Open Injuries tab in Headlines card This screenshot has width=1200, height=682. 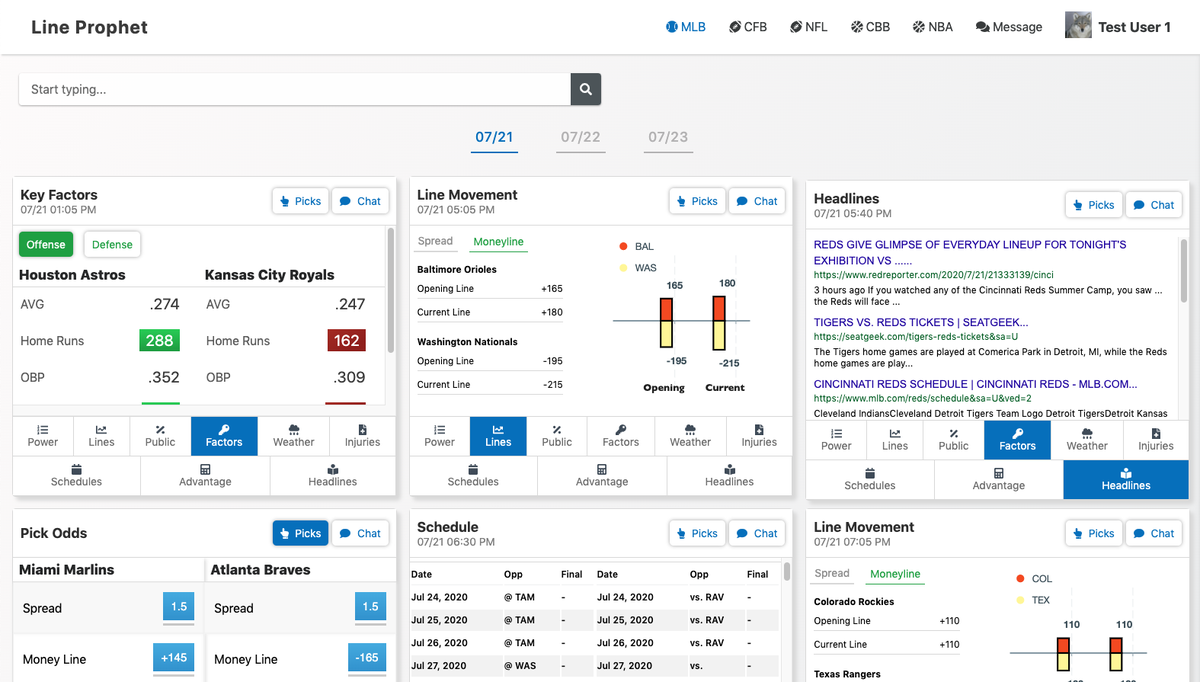point(1156,440)
